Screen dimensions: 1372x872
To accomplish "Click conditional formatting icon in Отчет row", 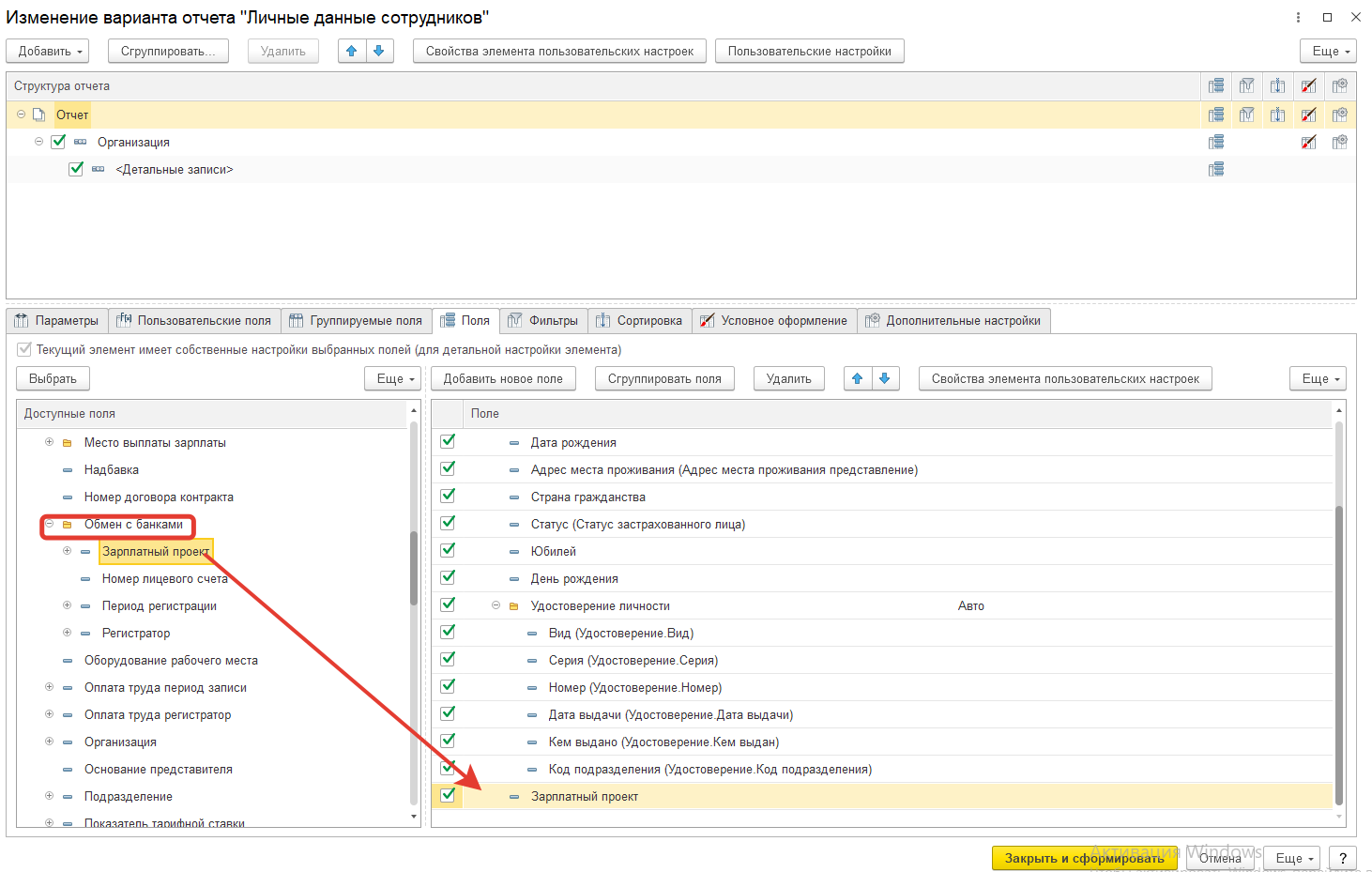I will coord(1308,115).
